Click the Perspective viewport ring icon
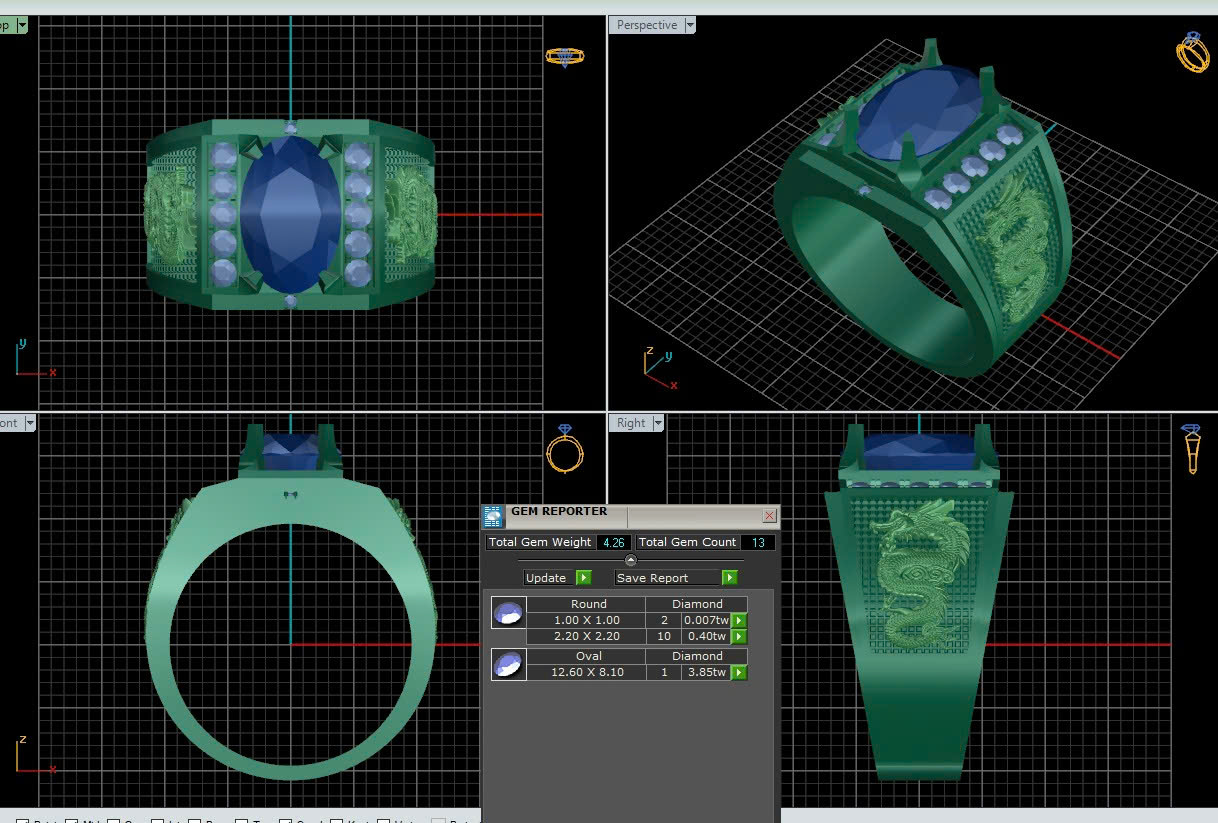Image resolution: width=1218 pixels, height=823 pixels. [x=1192, y=52]
